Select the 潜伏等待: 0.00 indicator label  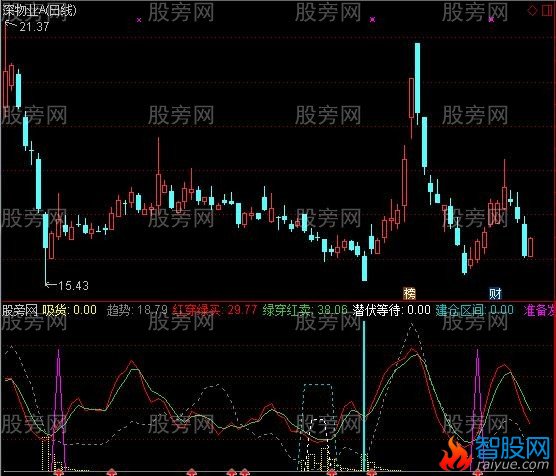click(391, 310)
